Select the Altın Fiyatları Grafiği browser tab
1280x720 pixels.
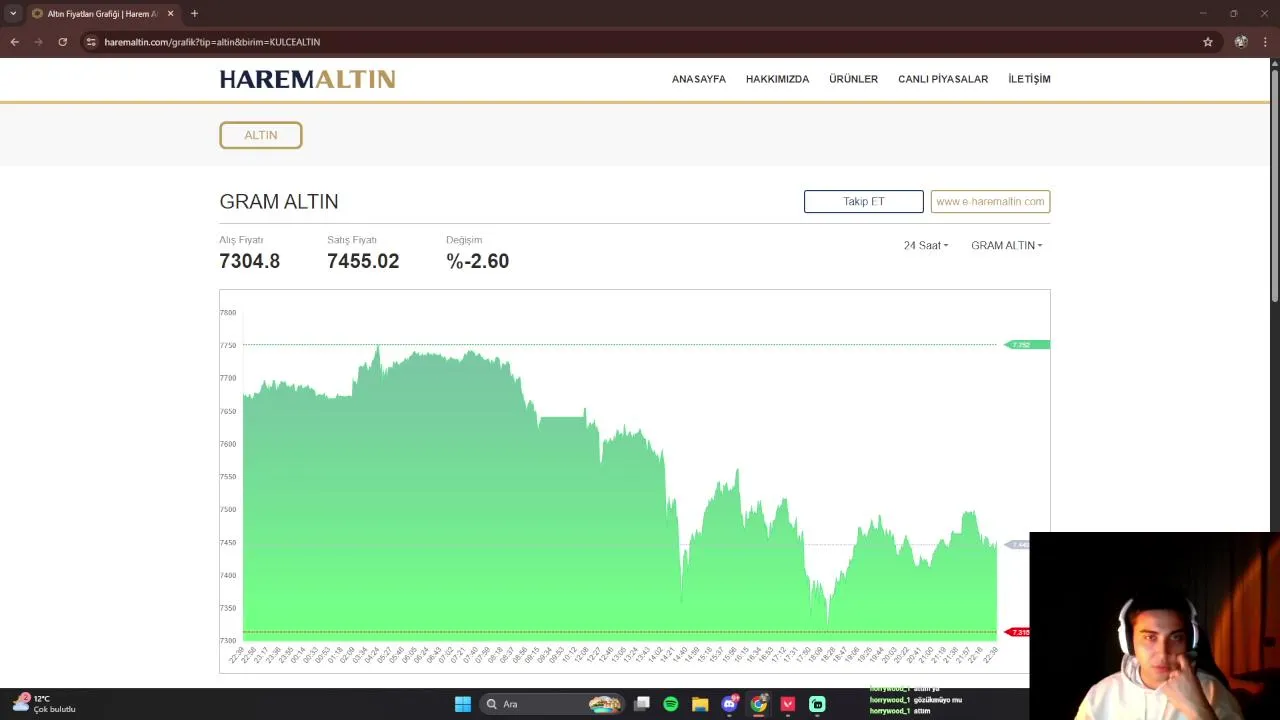pos(102,14)
